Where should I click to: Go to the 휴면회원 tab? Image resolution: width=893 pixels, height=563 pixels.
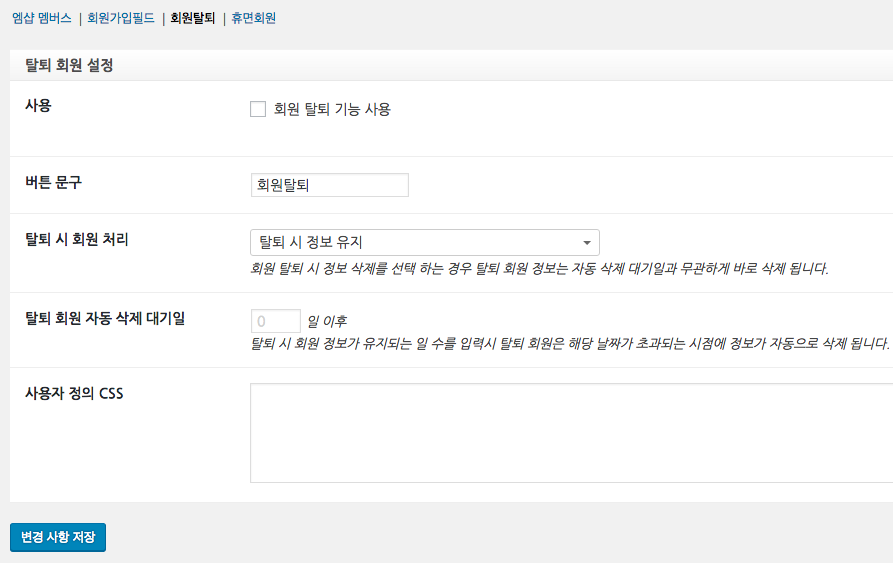tap(254, 18)
